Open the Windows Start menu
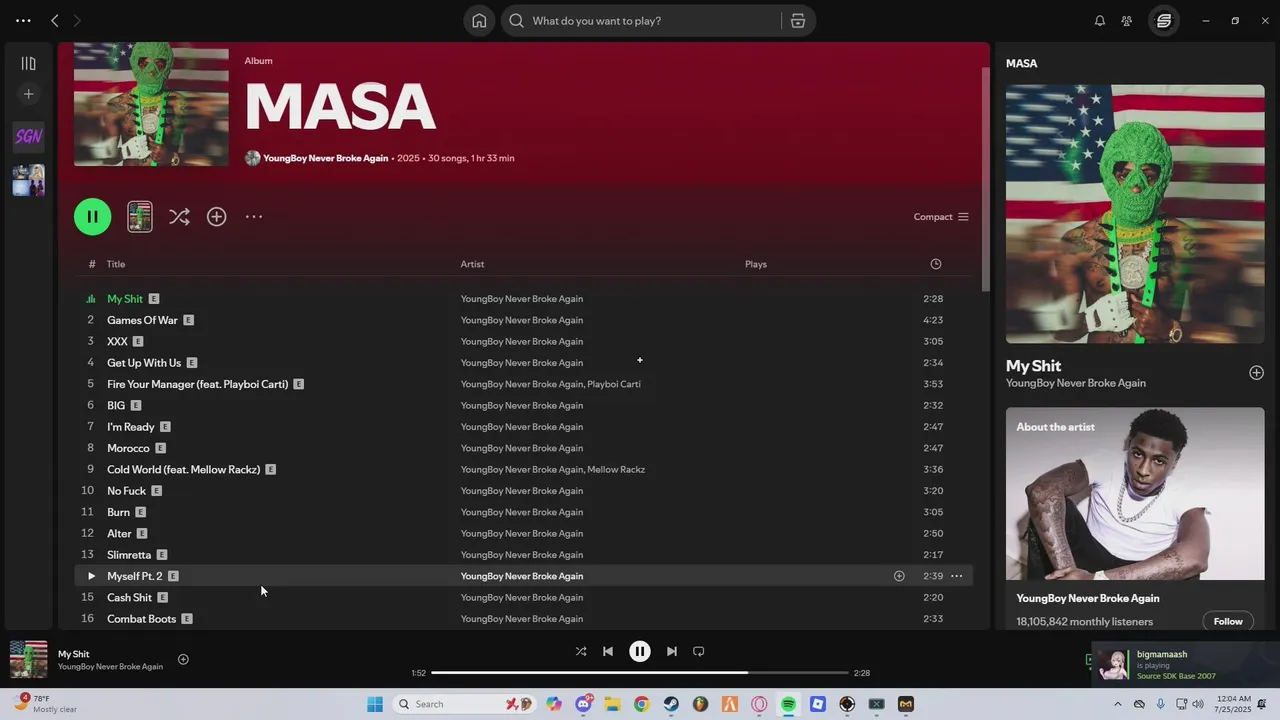The width and height of the screenshot is (1280, 720). tap(375, 704)
